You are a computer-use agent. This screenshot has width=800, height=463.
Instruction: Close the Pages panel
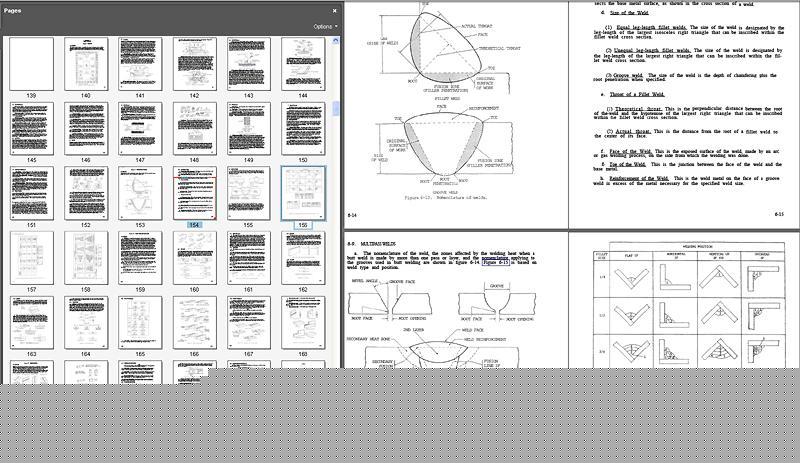point(335,11)
